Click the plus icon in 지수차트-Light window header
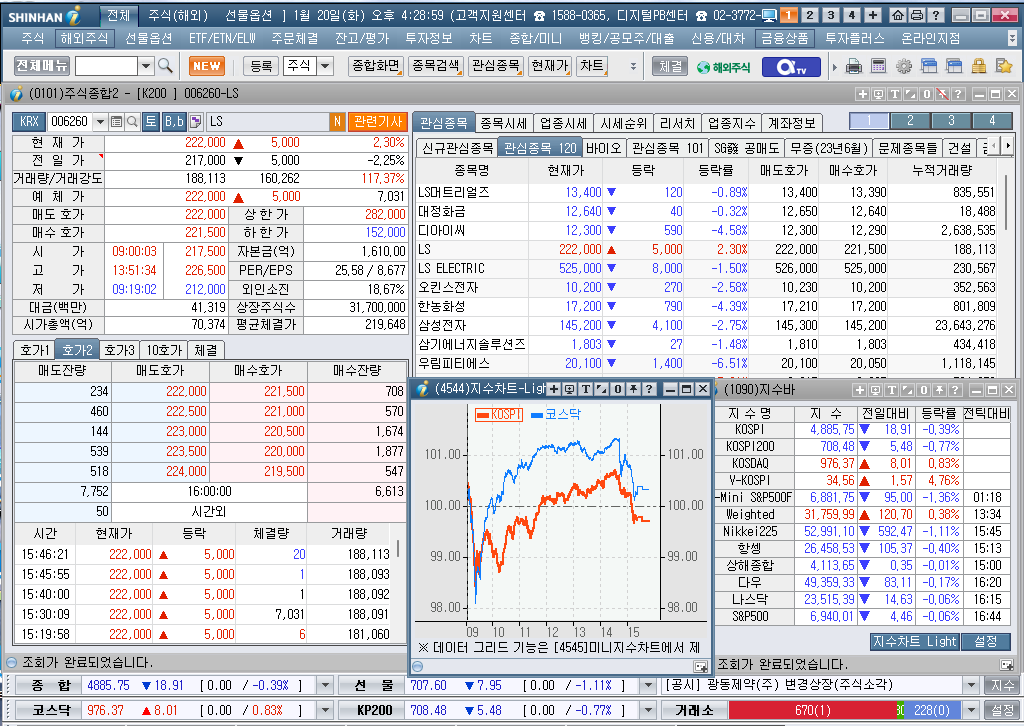This screenshot has height=726, width=1024. [554, 389]
